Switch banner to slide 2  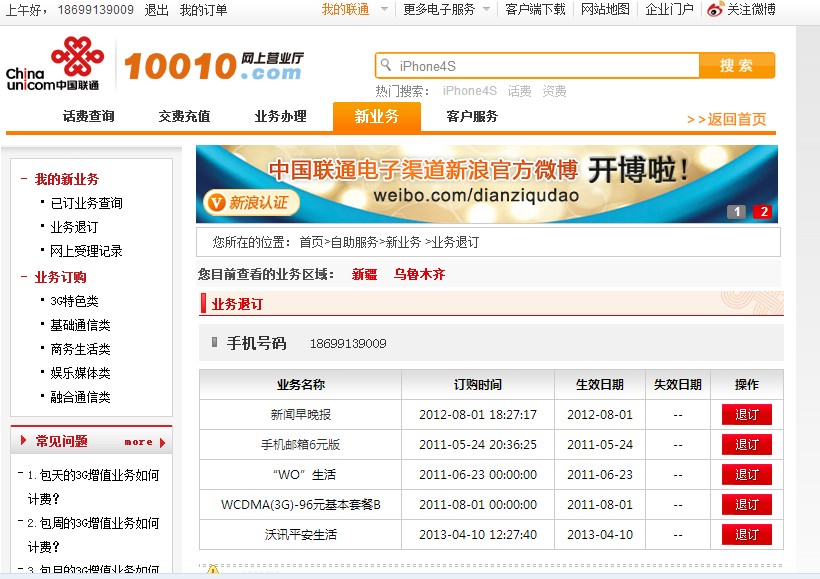pos(762,212)
